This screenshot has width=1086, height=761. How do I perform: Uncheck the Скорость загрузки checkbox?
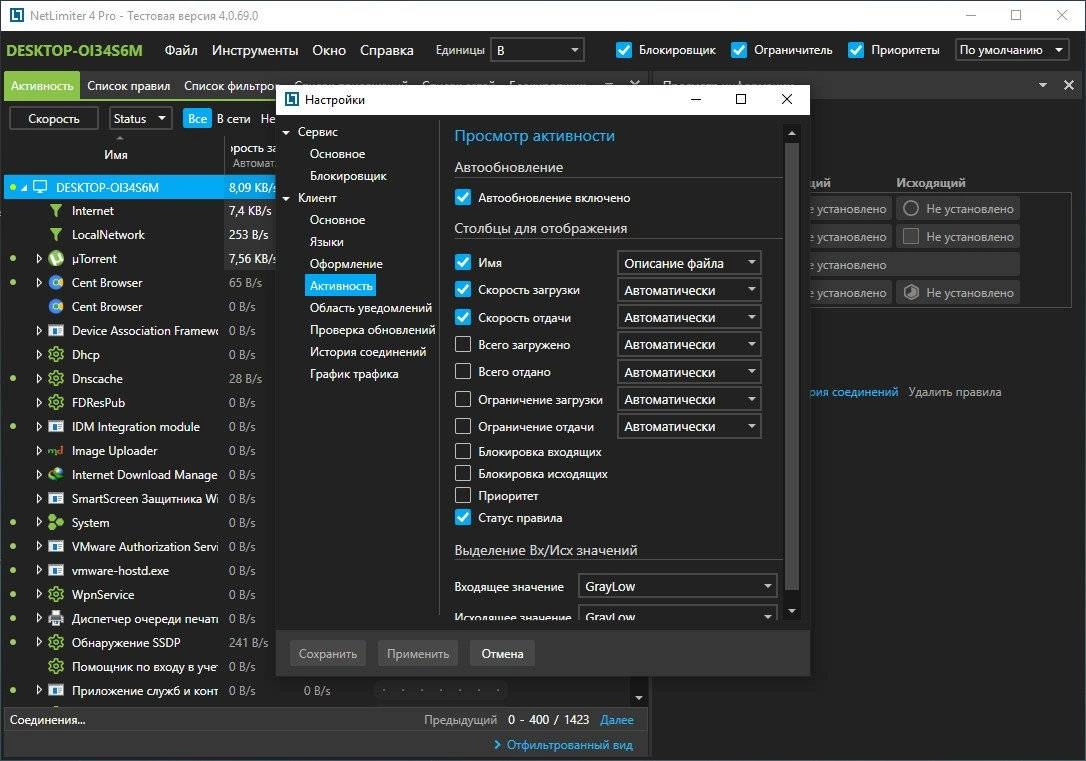463,289
